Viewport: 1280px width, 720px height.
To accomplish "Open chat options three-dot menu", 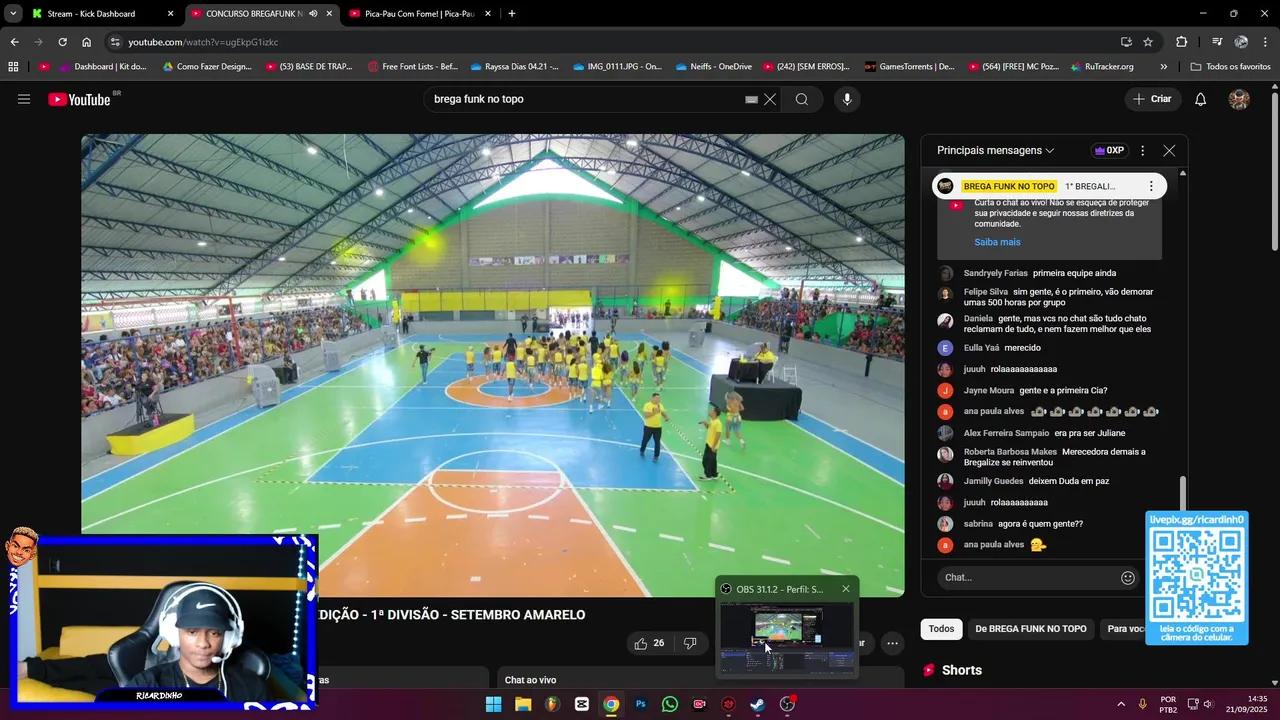I will (x=1143, y=150).
